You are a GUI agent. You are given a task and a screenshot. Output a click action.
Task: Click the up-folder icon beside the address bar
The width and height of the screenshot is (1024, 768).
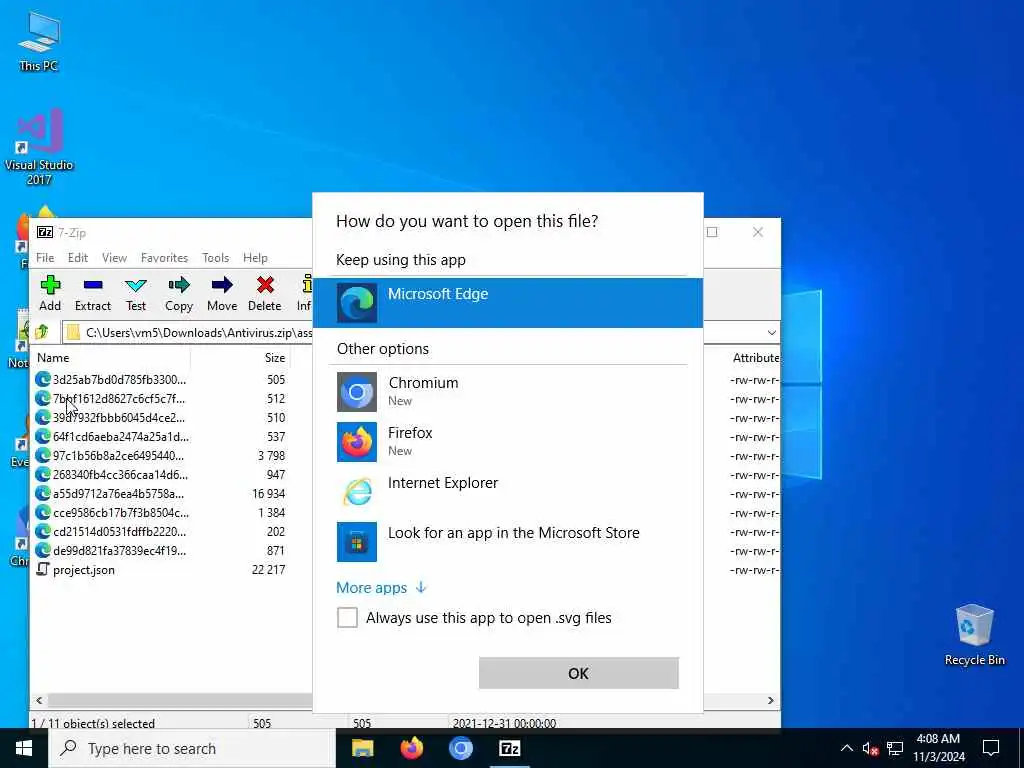click(x=42, y=332)
